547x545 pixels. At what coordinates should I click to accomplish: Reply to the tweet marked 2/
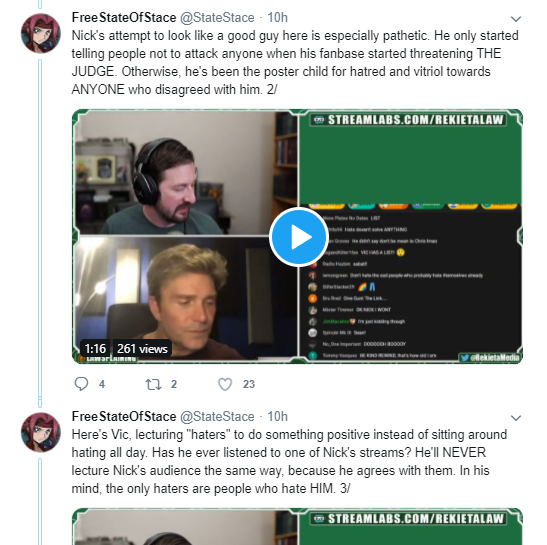[81, 384]
